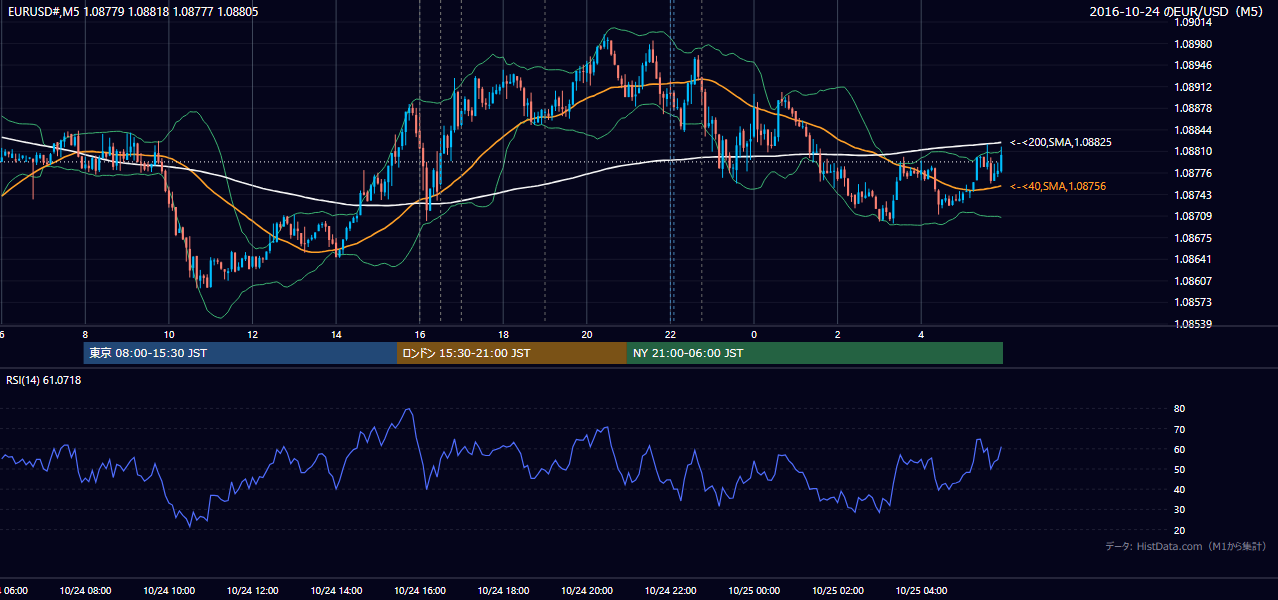This screenshot has width=1278, height=600.
Task: Click the 10/24 14:00 time label
Action: [x=336, y=591]
